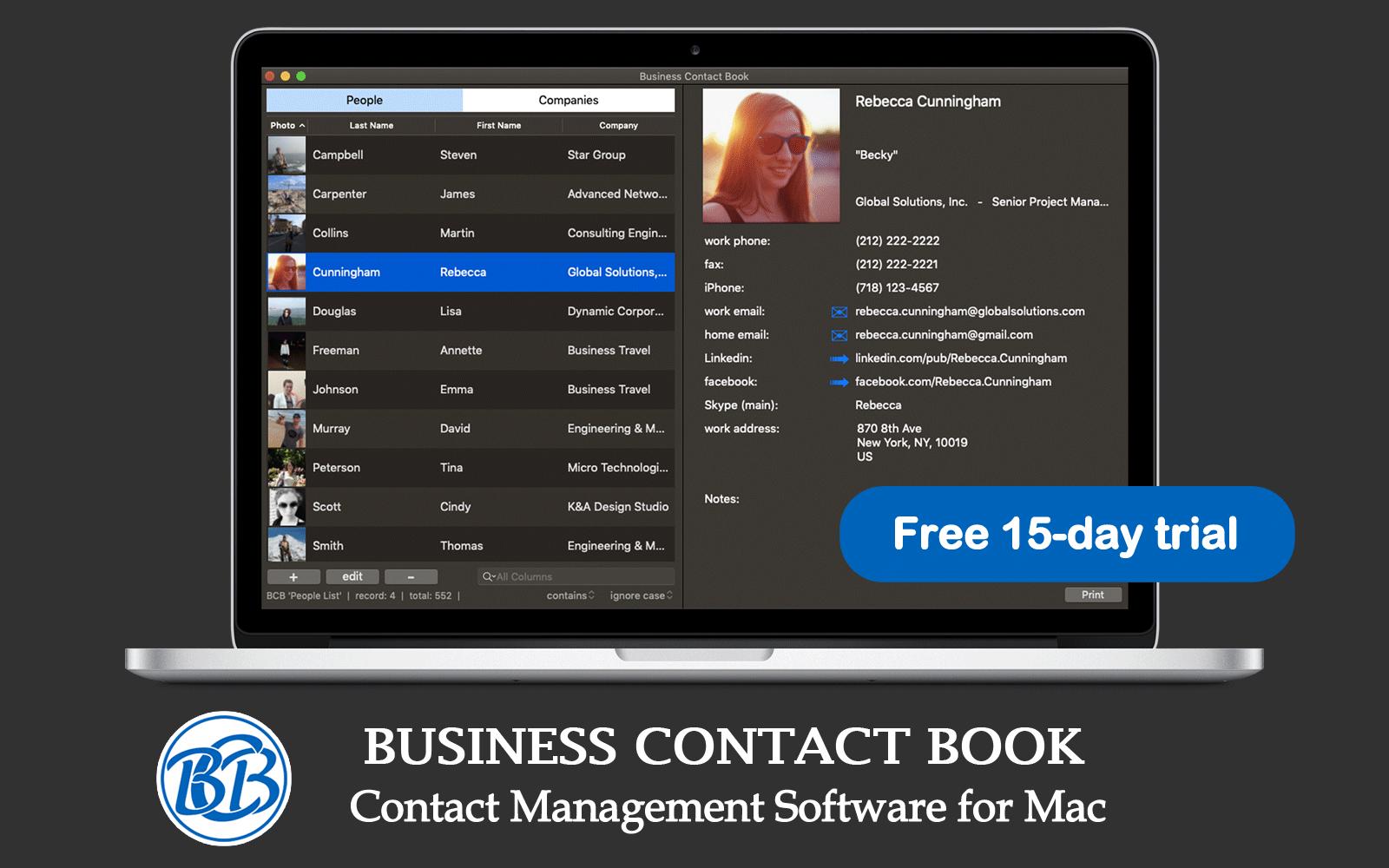Open facebook link arrow icon

(x=839, y=382)
